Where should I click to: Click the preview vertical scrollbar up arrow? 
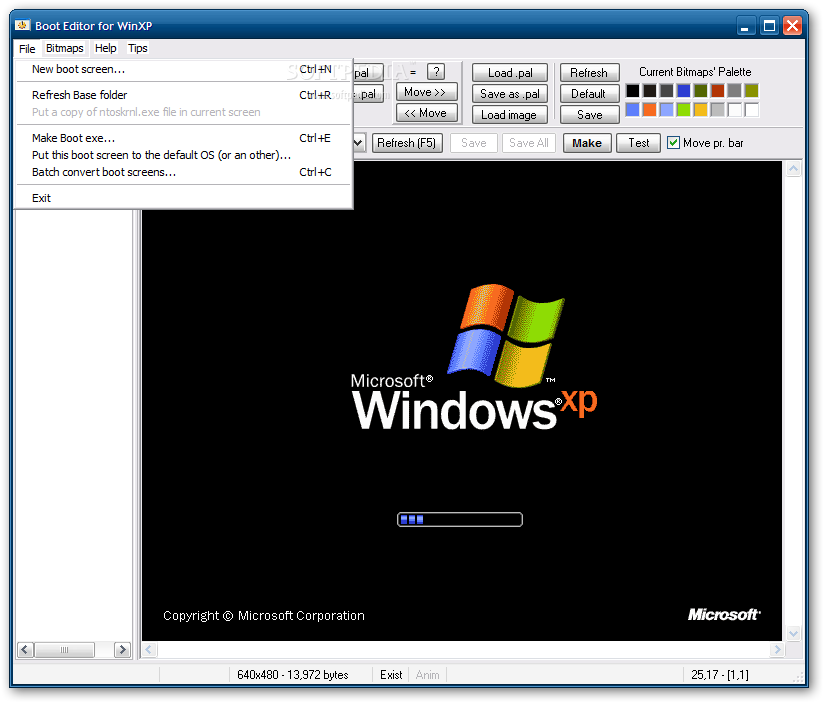794,169
